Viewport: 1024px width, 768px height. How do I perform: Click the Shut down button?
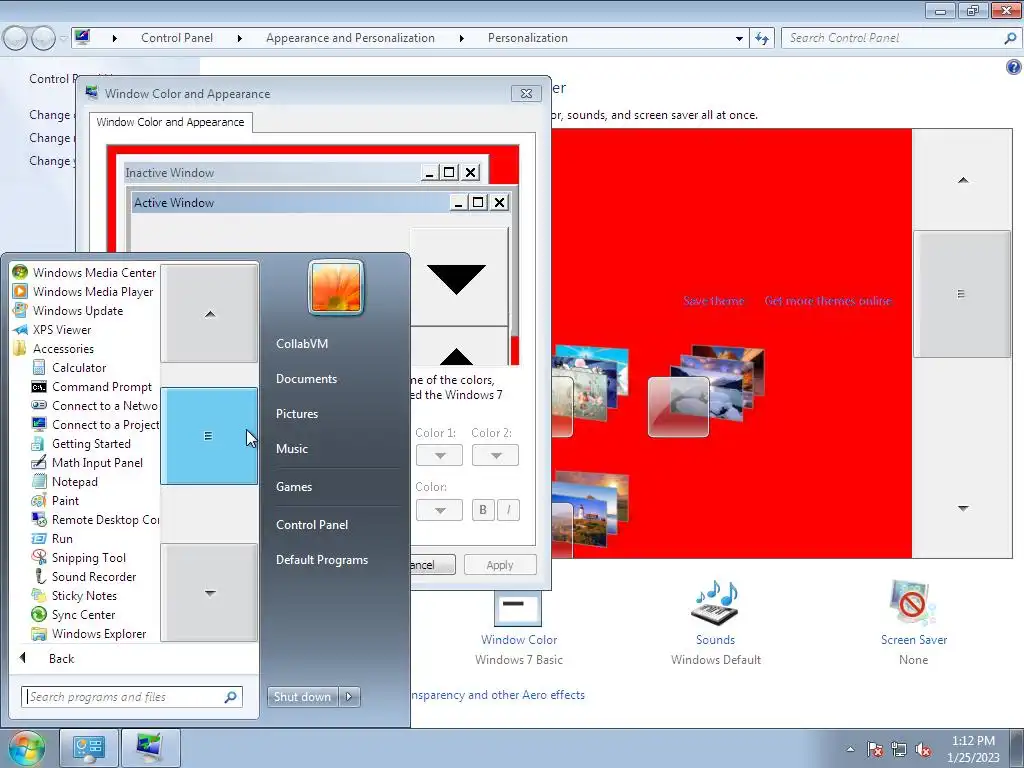[302, 697]
